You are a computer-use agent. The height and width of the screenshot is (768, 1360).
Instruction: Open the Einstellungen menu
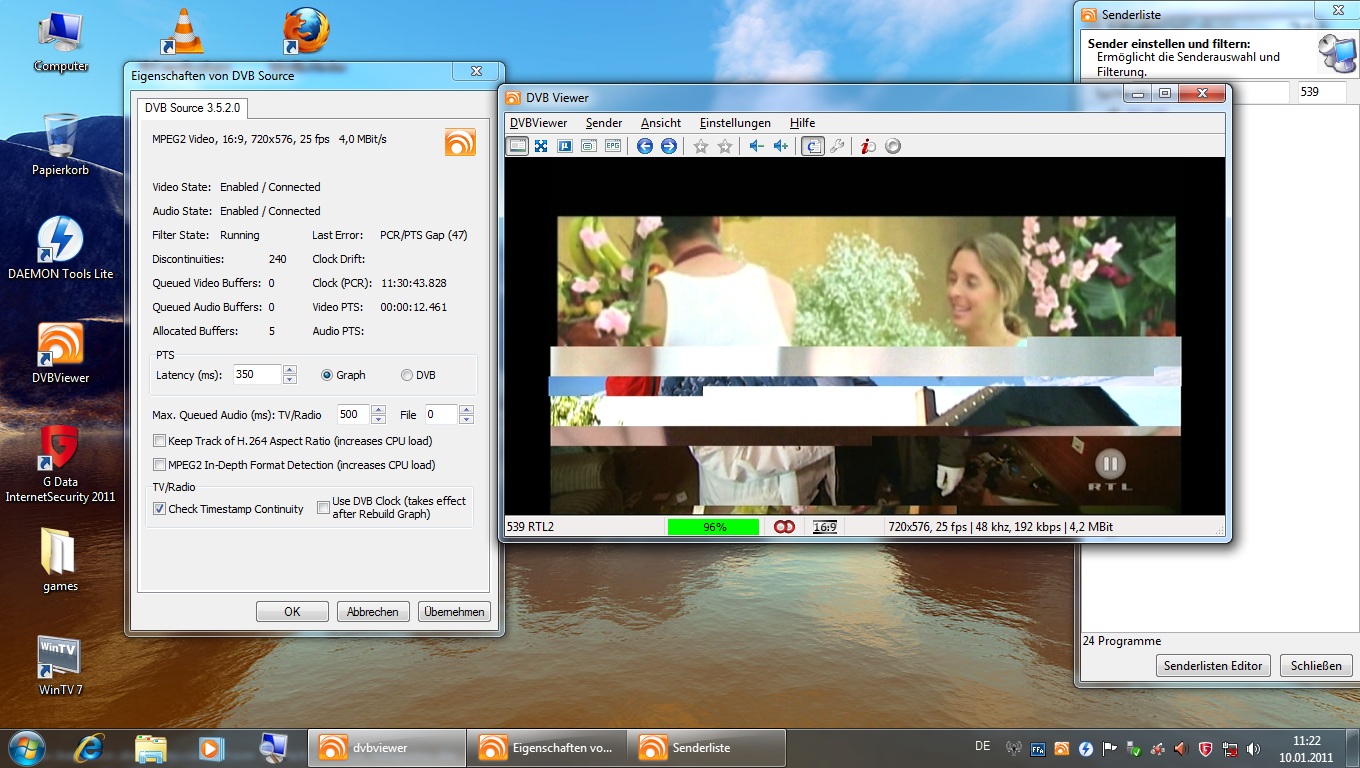(x=735, y=123)
